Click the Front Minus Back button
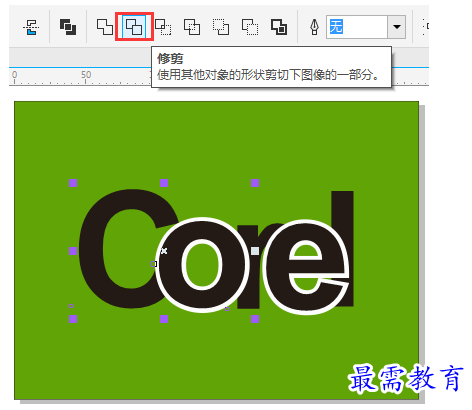 pyautogui.click(x=221, y=27)
